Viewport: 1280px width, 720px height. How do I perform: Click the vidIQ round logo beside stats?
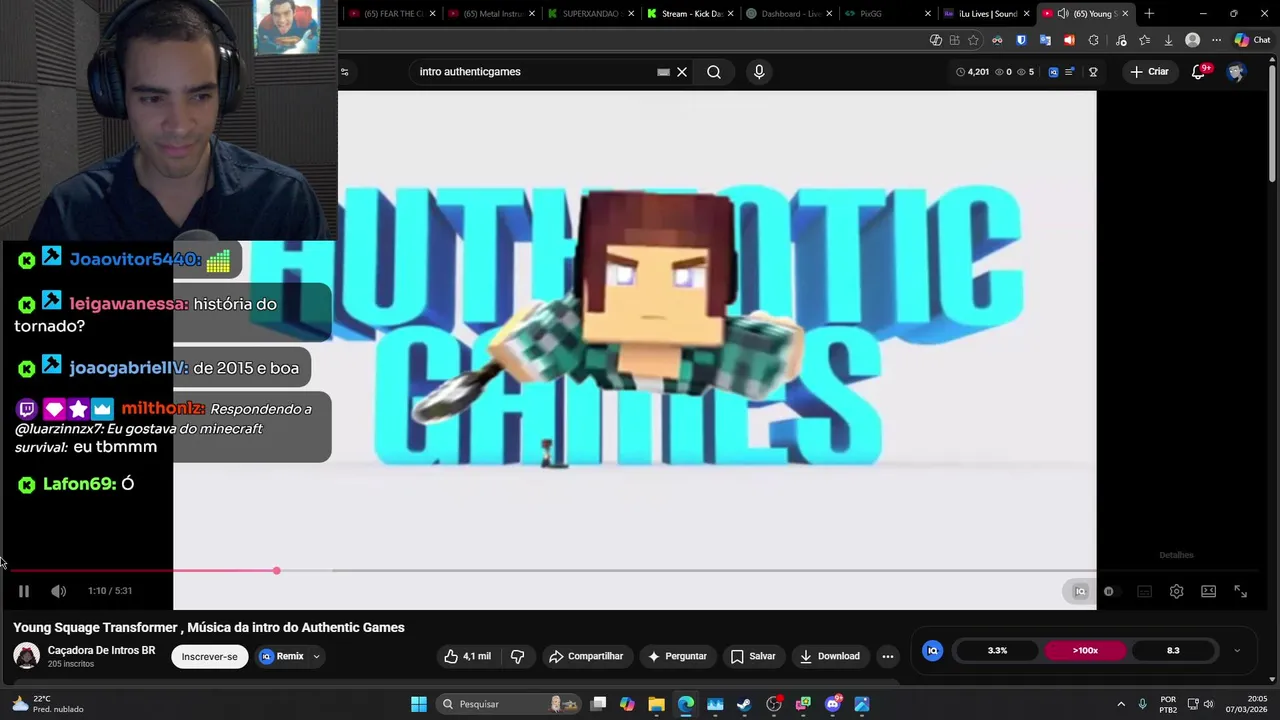(932, 650)
